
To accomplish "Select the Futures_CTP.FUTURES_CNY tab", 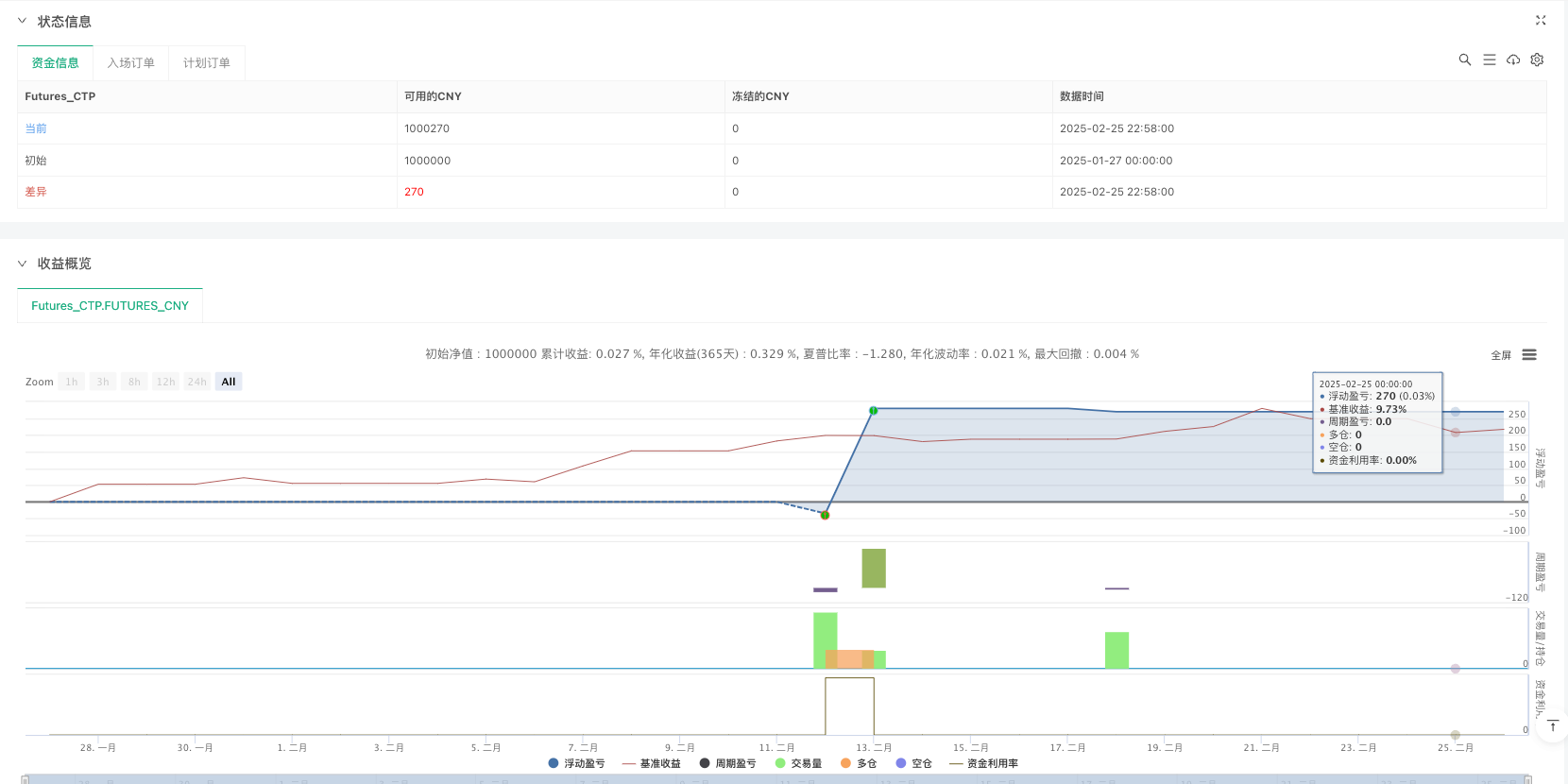I will point(110,305).
